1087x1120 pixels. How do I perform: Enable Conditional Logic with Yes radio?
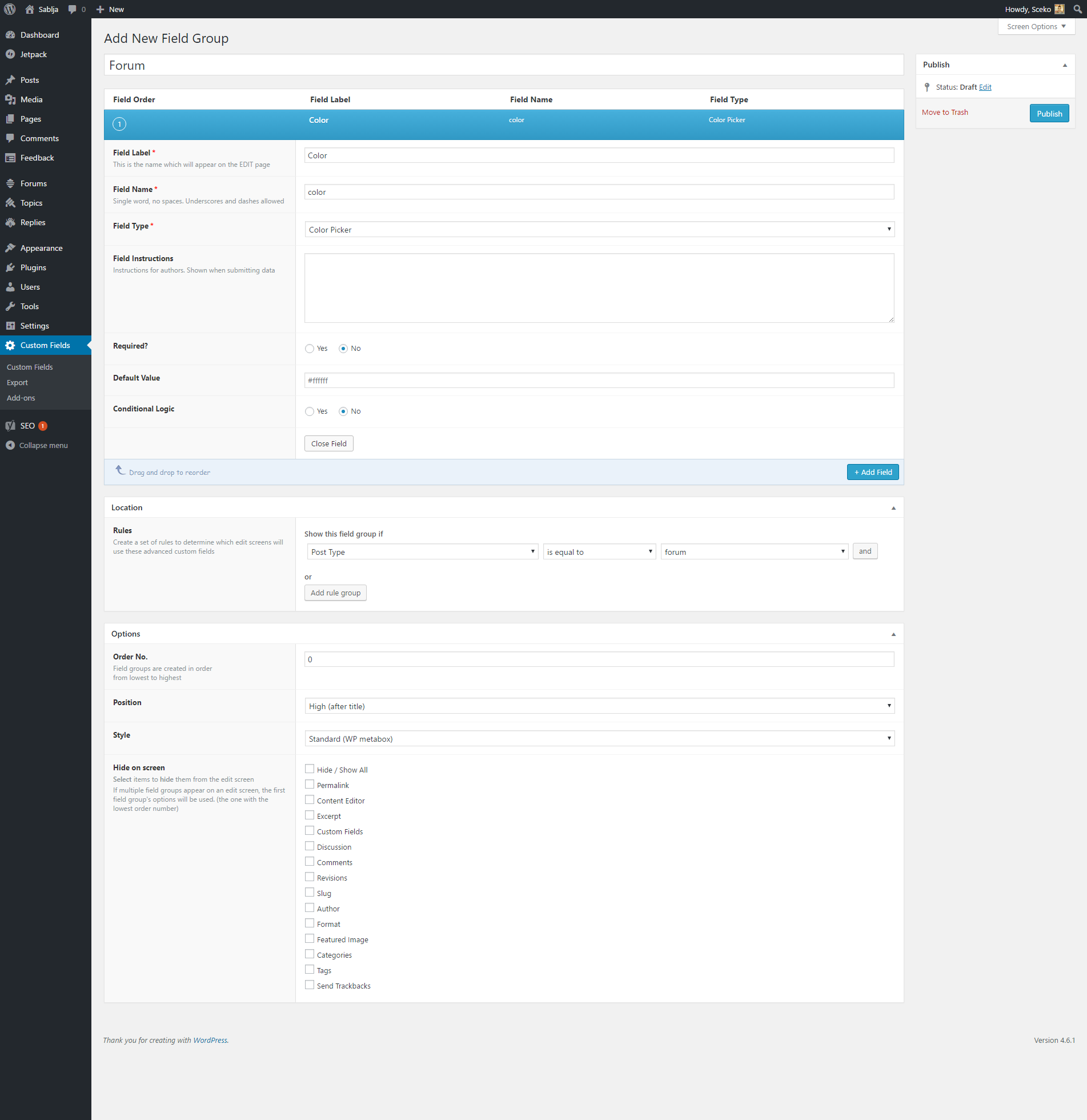point(310,411)
